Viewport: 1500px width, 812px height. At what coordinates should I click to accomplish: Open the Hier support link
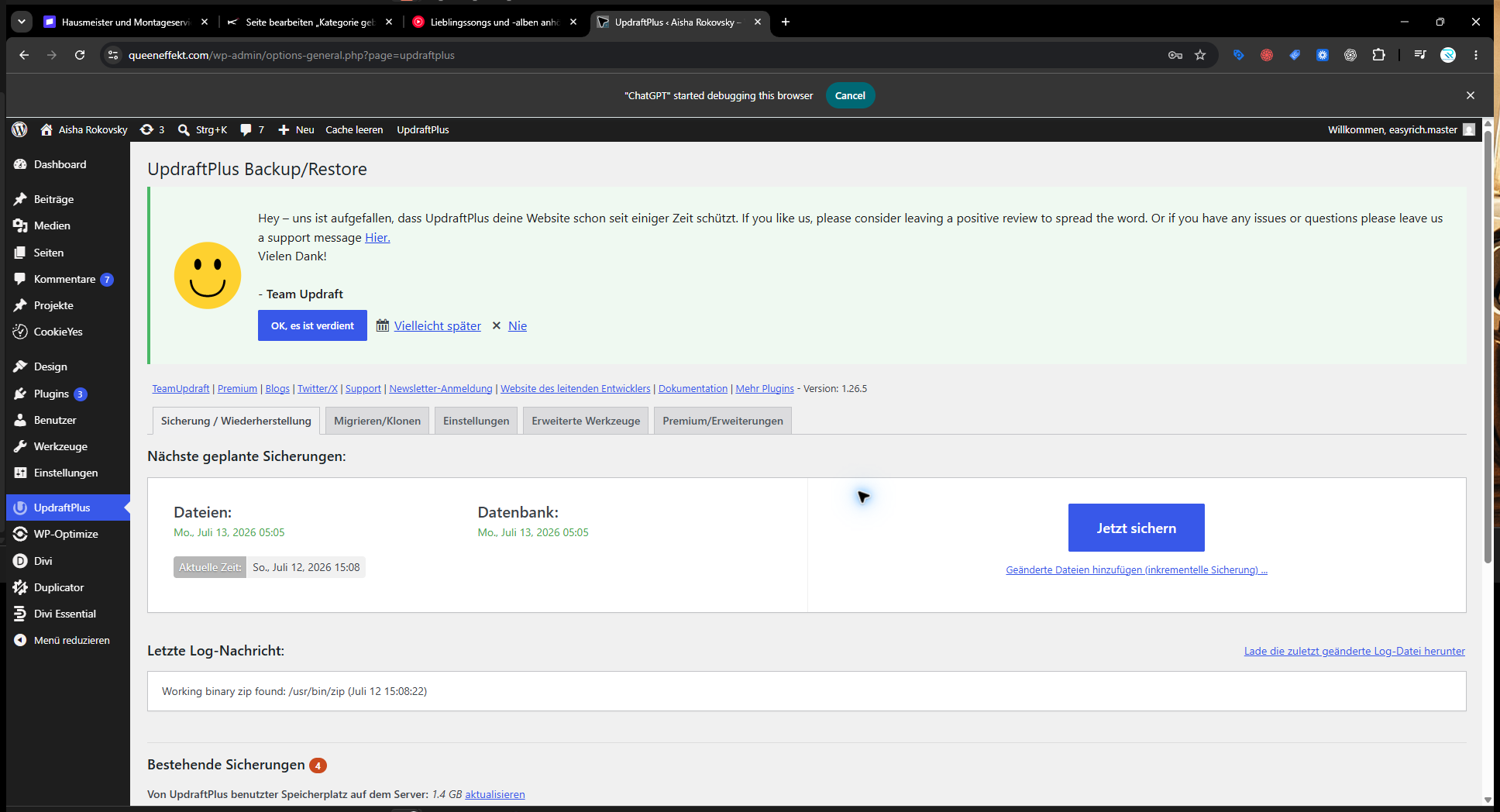pos(377,237)
